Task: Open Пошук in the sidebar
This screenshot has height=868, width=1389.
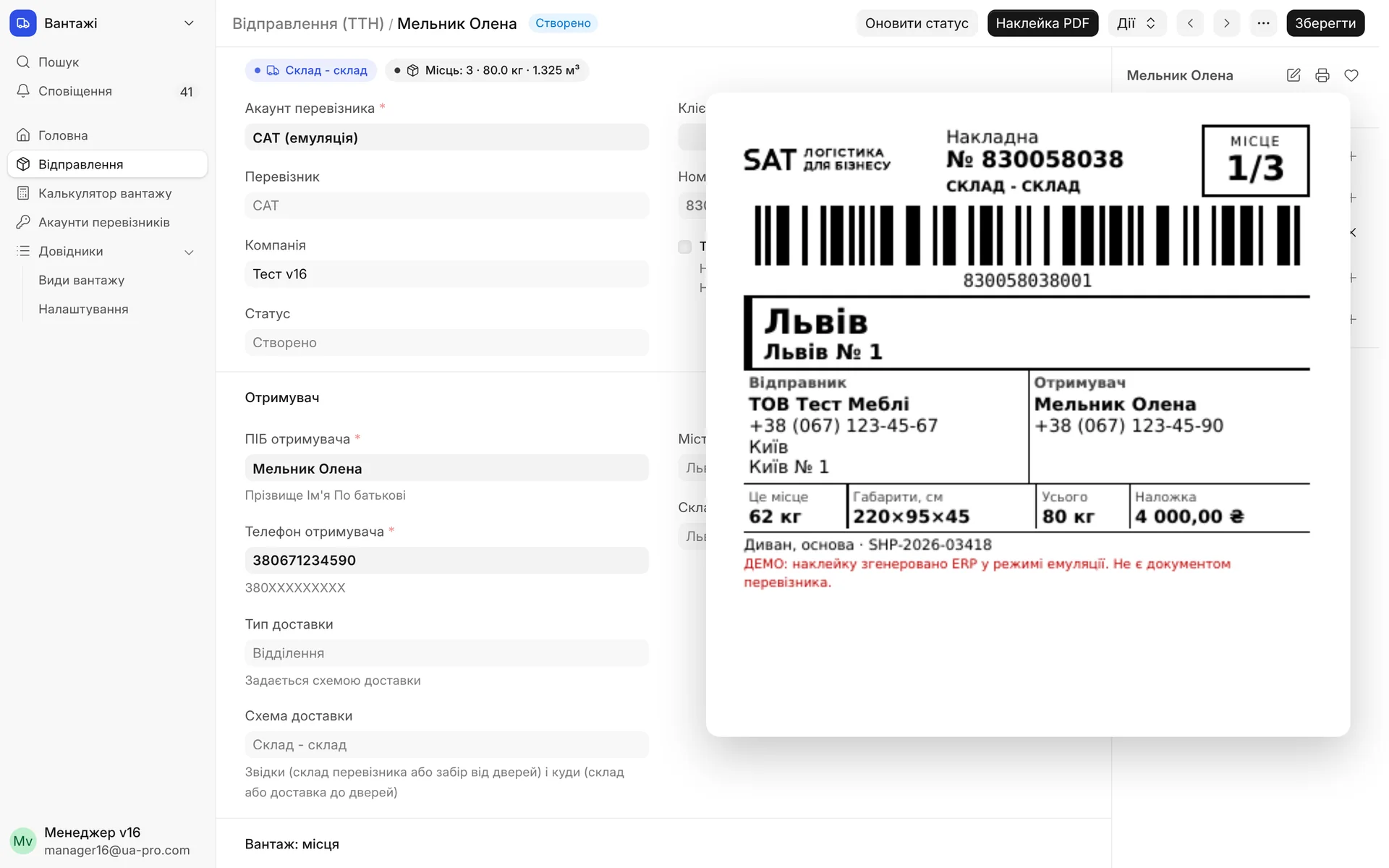Action: tap(107, 62)
